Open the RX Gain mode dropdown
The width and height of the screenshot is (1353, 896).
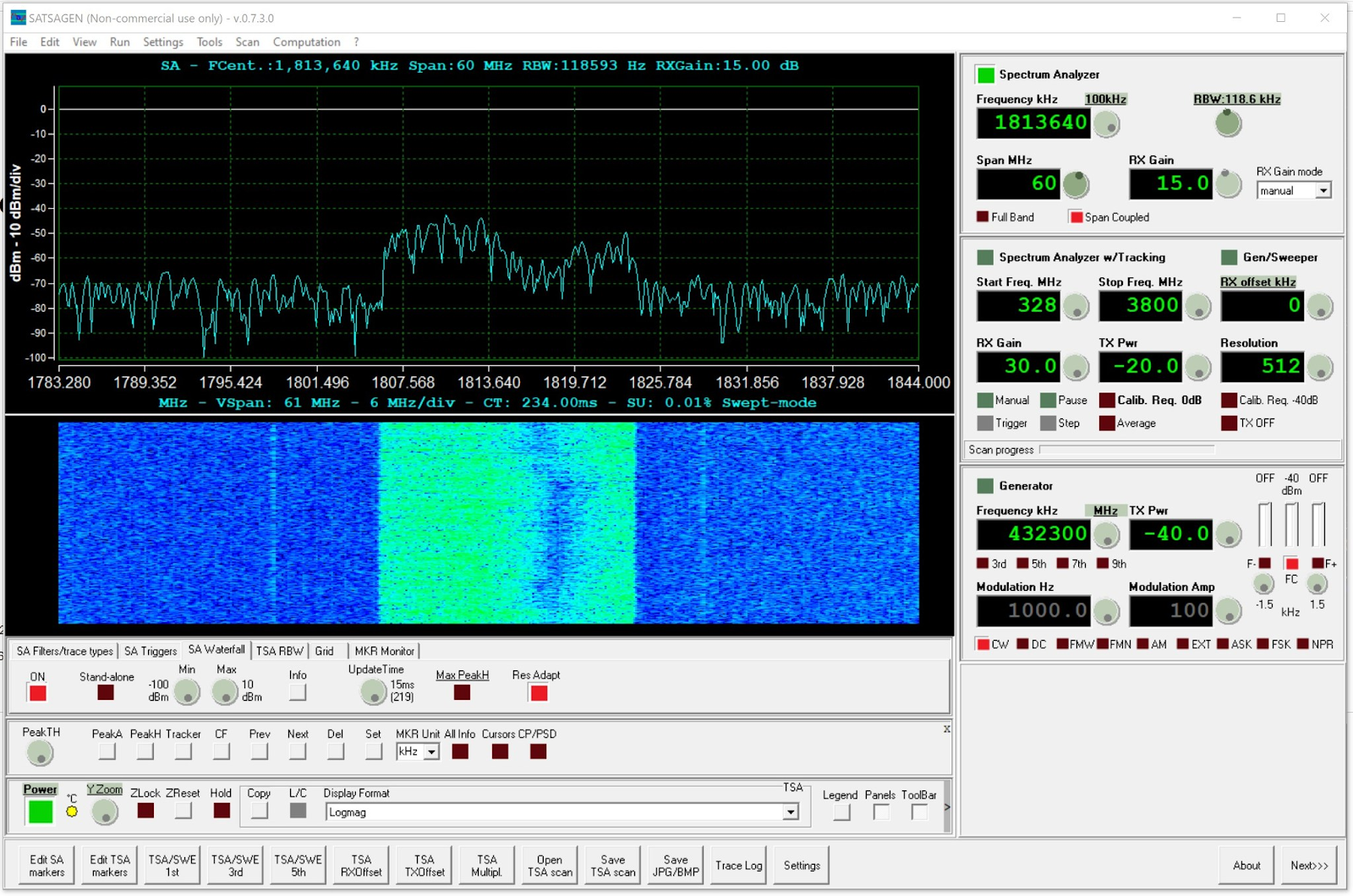pyautogui.click(x=1323, y=191)
